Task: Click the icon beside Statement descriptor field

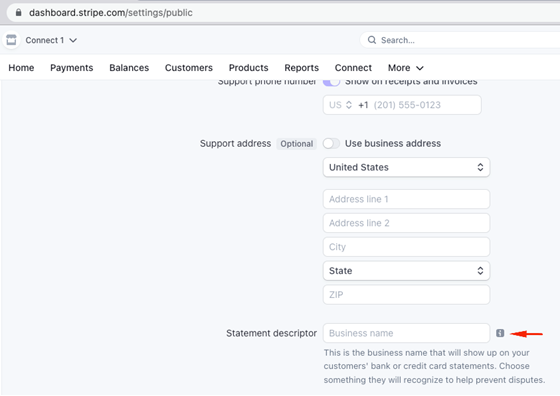Action: coord(500,333)
